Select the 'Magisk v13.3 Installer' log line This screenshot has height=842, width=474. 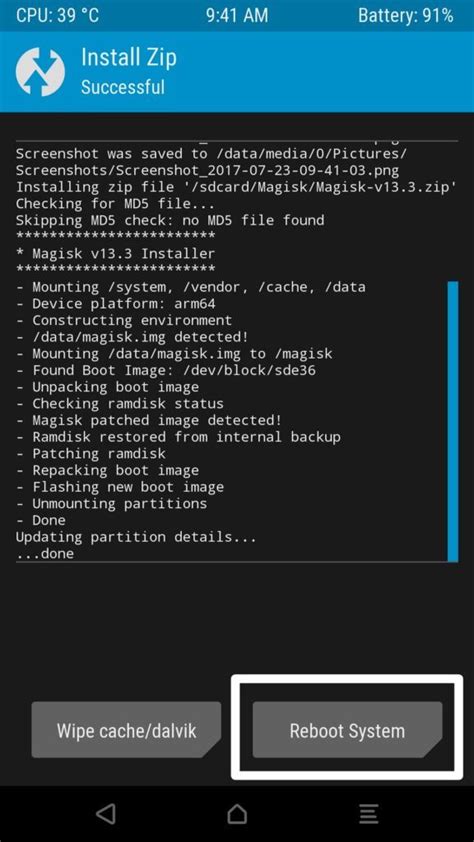(x=115, y=253)
